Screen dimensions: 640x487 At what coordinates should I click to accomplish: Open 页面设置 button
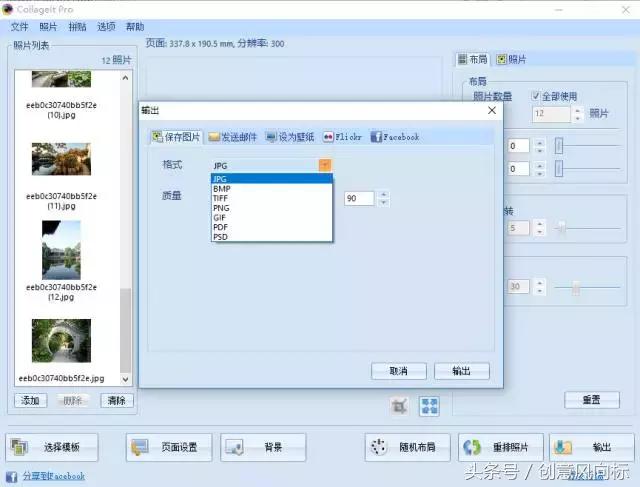coord(169,447)
